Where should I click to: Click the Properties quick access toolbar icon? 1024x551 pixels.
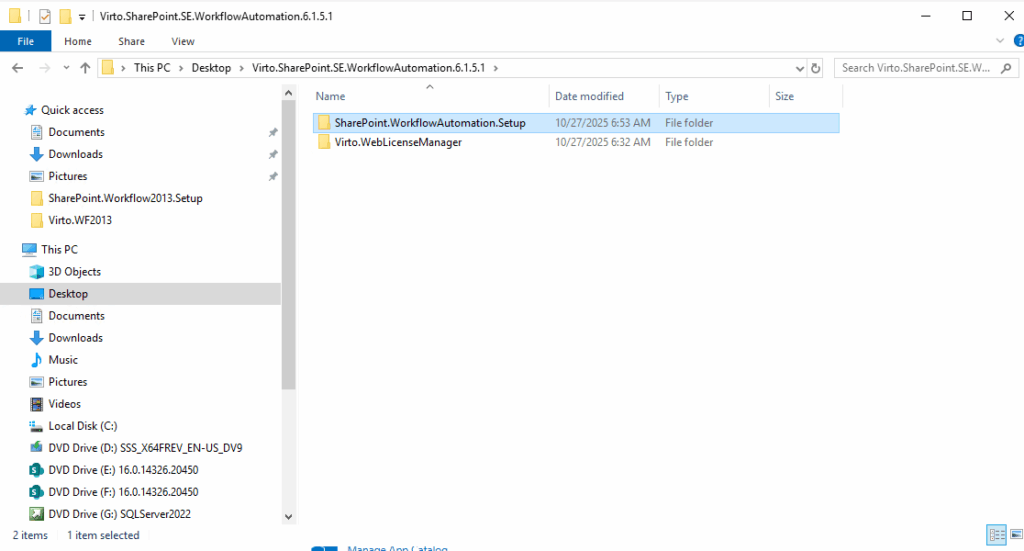[x=44, y=16]
